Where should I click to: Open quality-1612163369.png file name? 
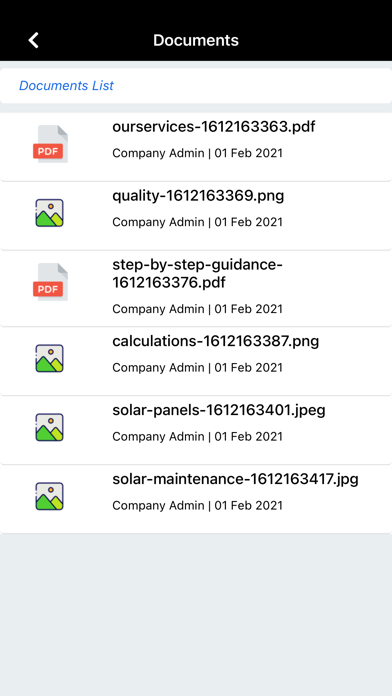(198, 196)
